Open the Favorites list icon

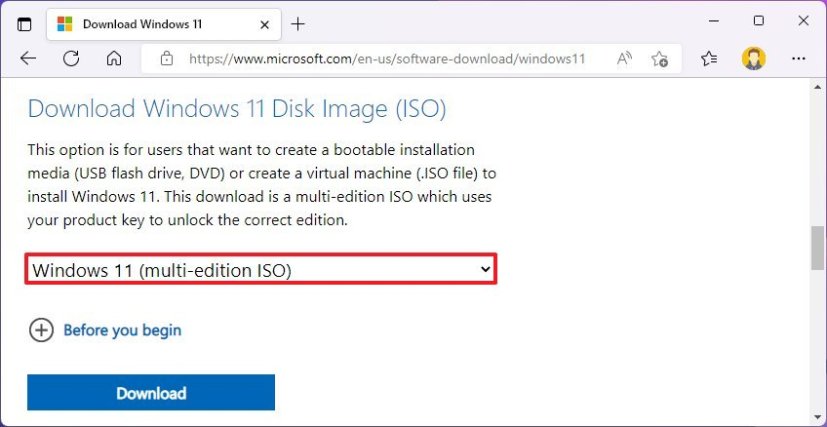point(709,59)
